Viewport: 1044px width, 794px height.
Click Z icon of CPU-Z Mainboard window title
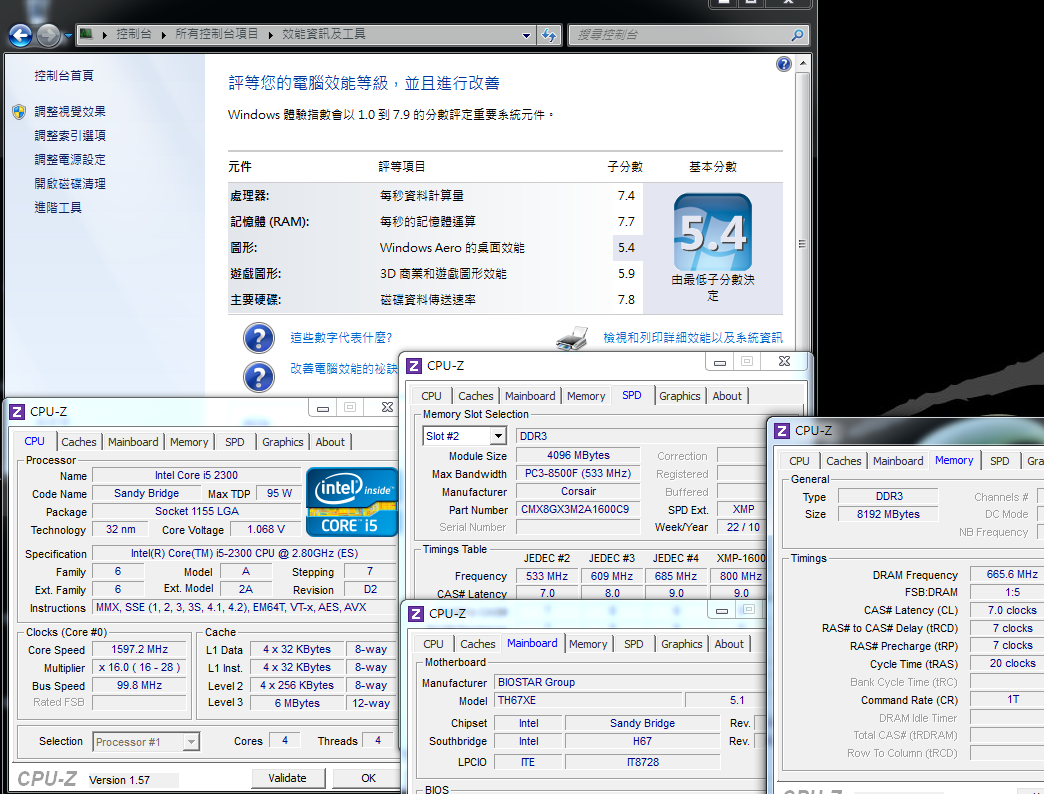pos(416,614)
